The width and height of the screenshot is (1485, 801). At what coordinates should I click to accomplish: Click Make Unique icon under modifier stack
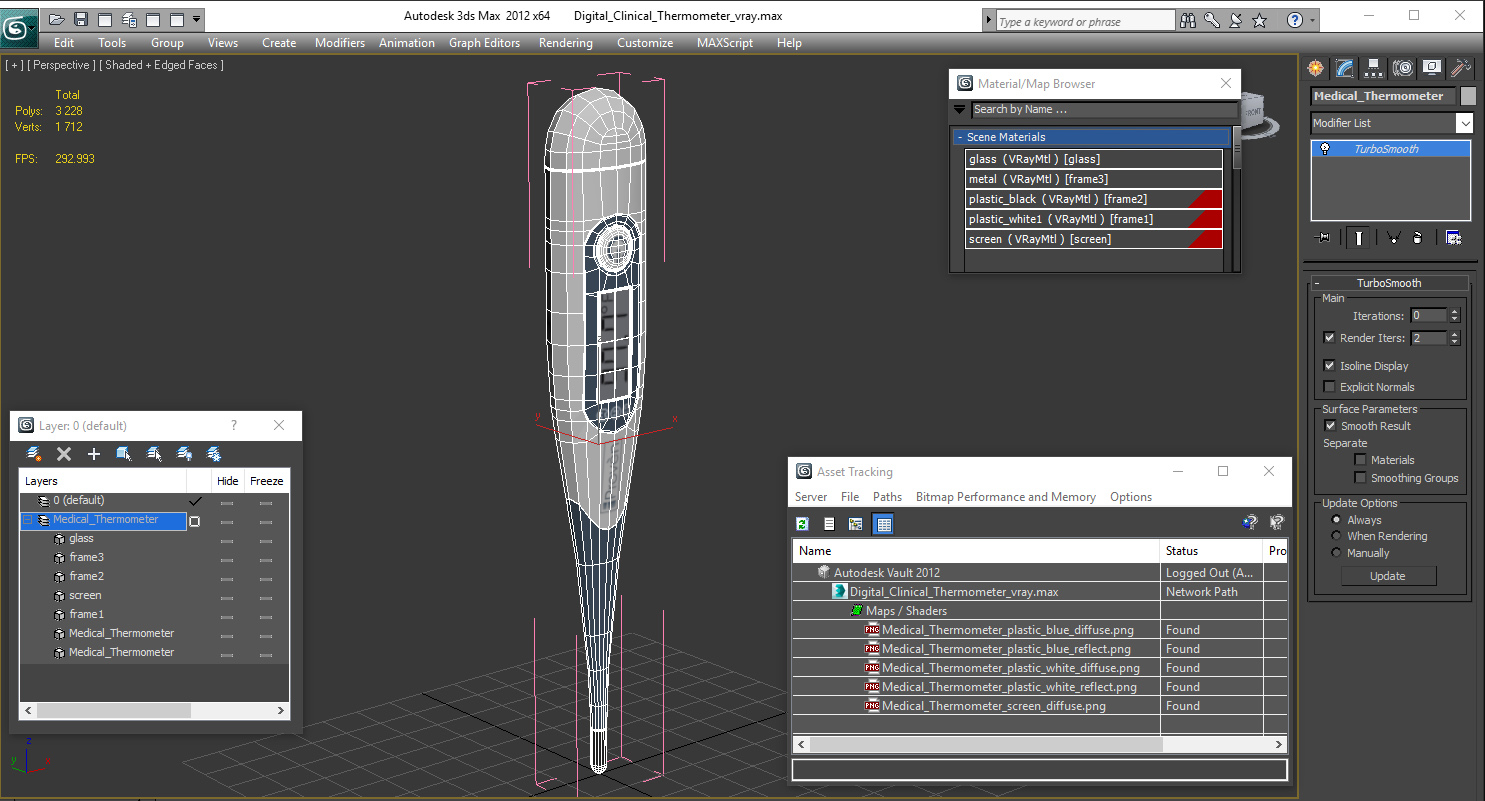point(1392,237)
